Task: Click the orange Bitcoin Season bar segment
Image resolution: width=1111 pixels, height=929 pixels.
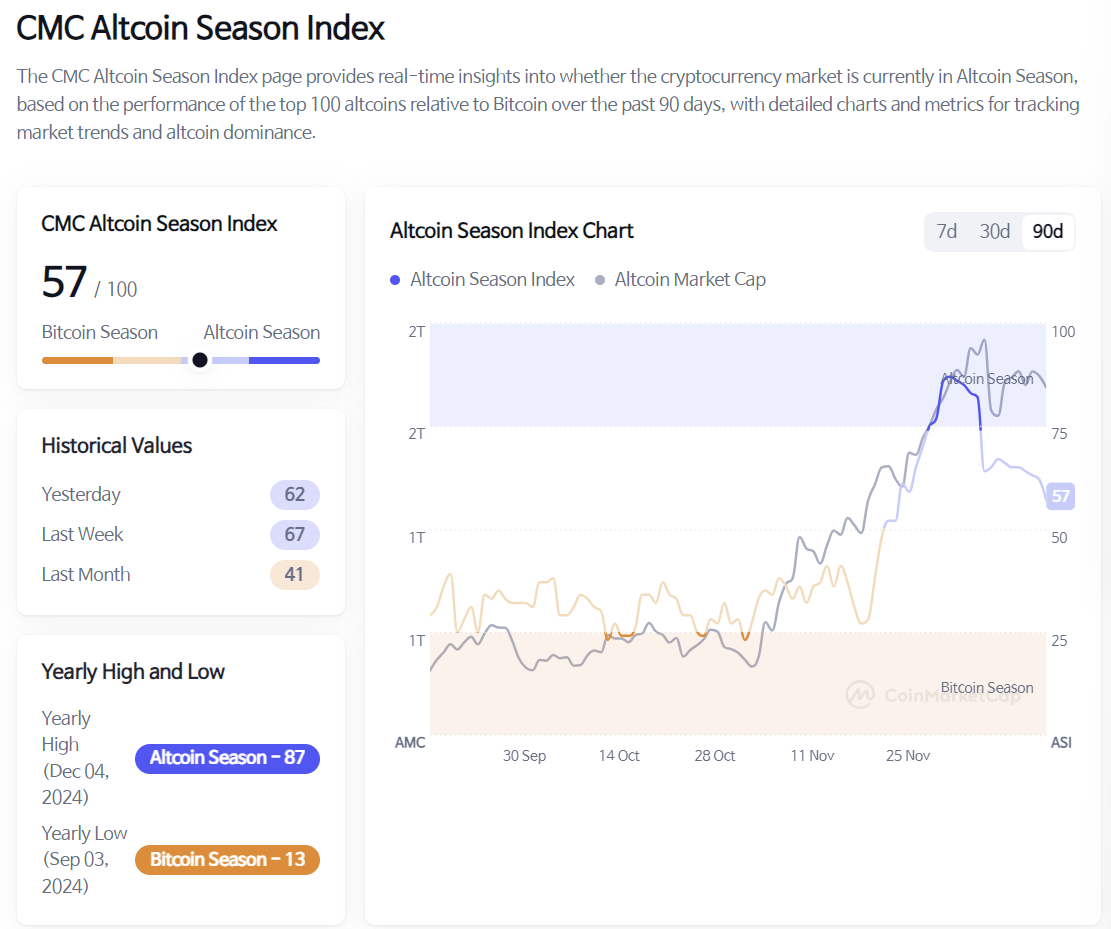Action: pyautogui.click(x=77, y=360)
